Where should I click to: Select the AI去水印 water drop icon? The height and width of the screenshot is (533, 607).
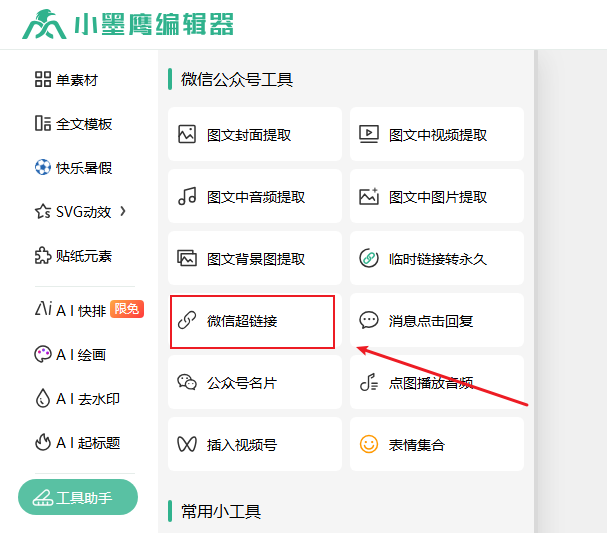(x=43, y=398)
